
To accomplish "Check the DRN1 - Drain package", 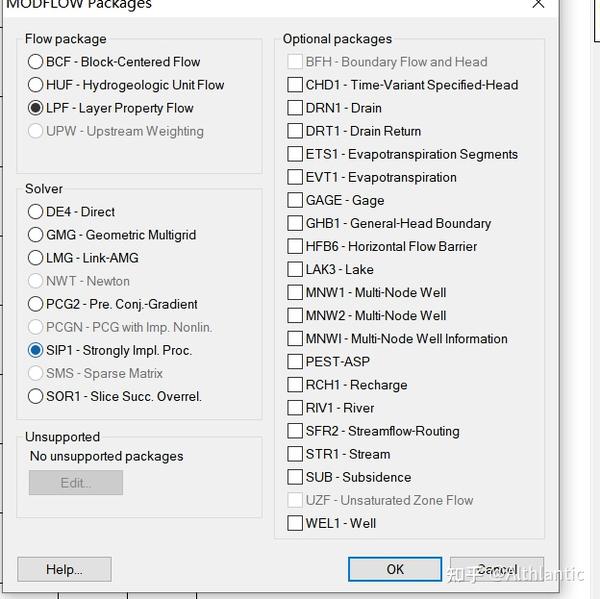I will tap(295, 108).
